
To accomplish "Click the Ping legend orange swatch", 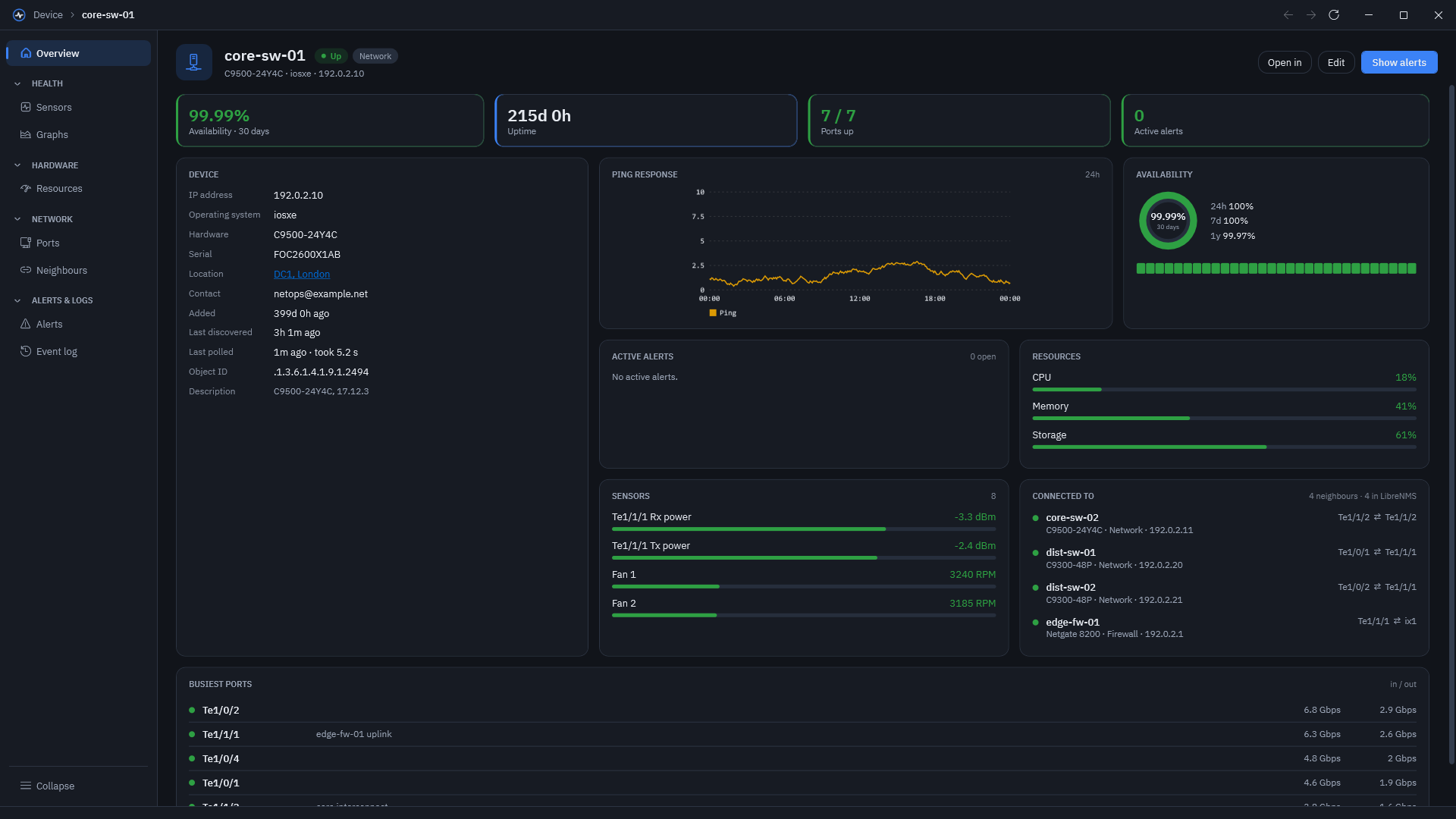I will tap(713, 312).
